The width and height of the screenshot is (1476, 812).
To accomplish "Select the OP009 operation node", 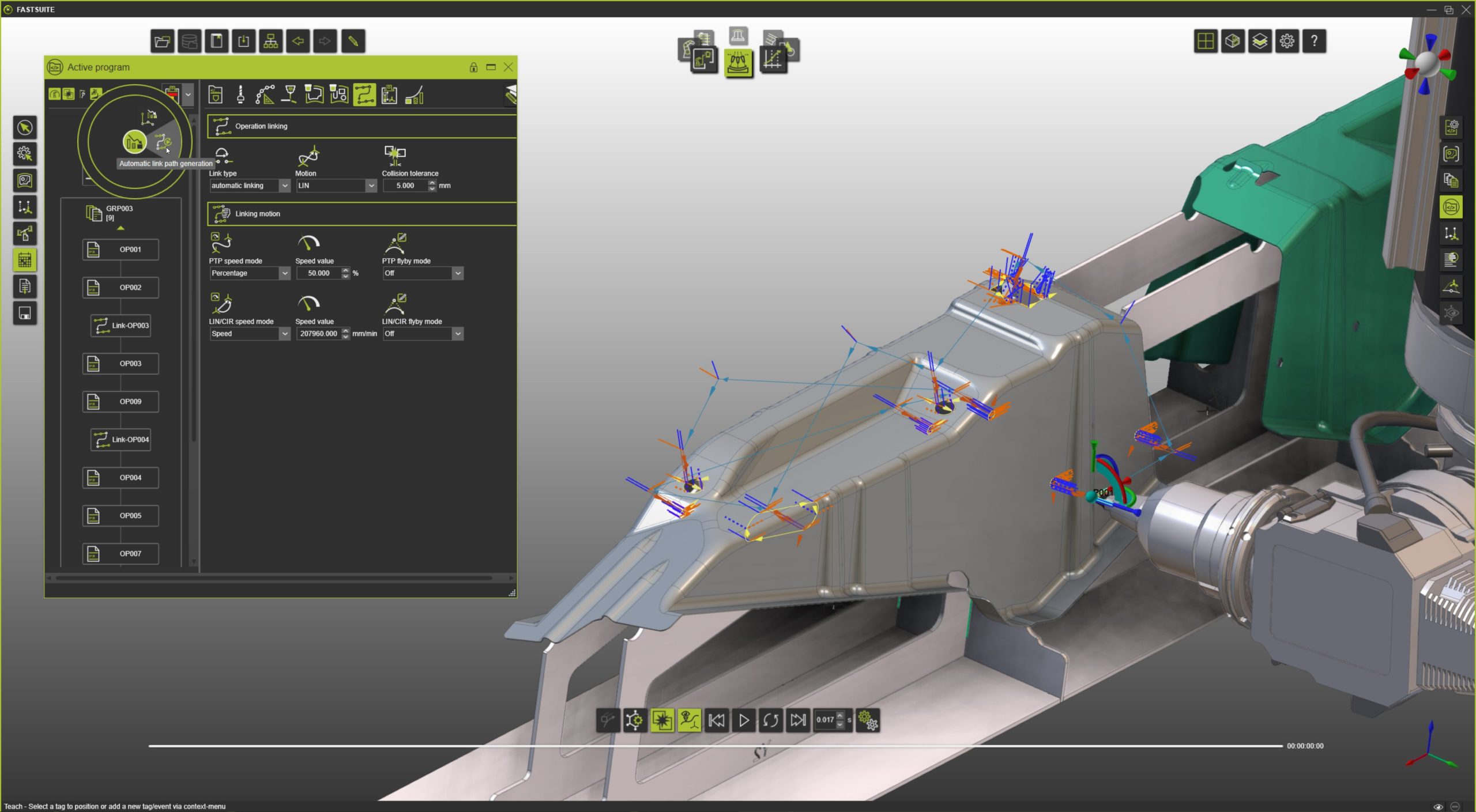I will 121,402.
